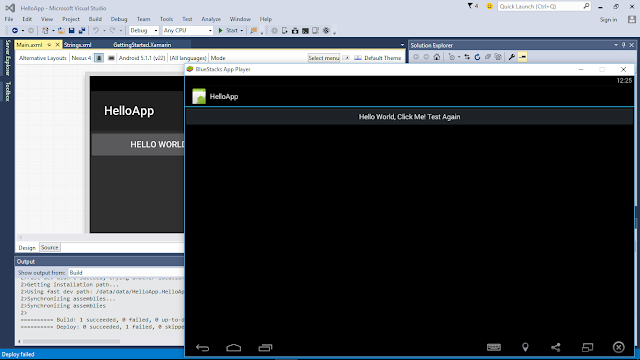Image resolution: width=640 pixels, height=360 pixels.
Task: Switch to the Strings.xml tab
Action: 78,45
